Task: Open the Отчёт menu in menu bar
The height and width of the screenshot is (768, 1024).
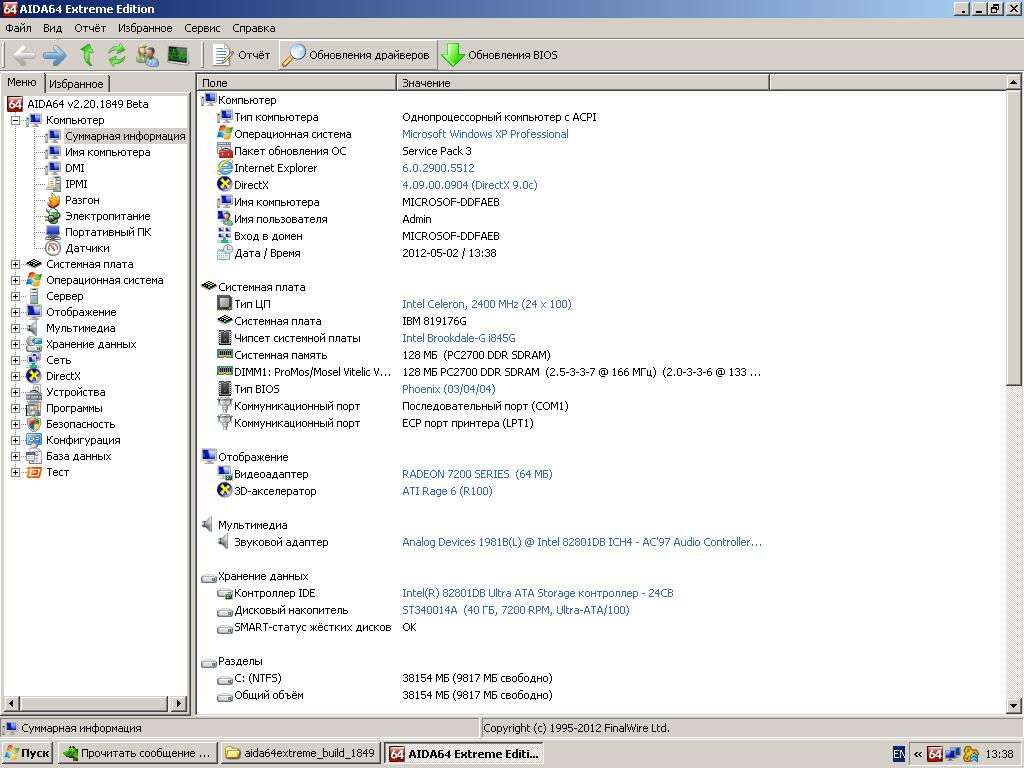Action: (90, 28)
